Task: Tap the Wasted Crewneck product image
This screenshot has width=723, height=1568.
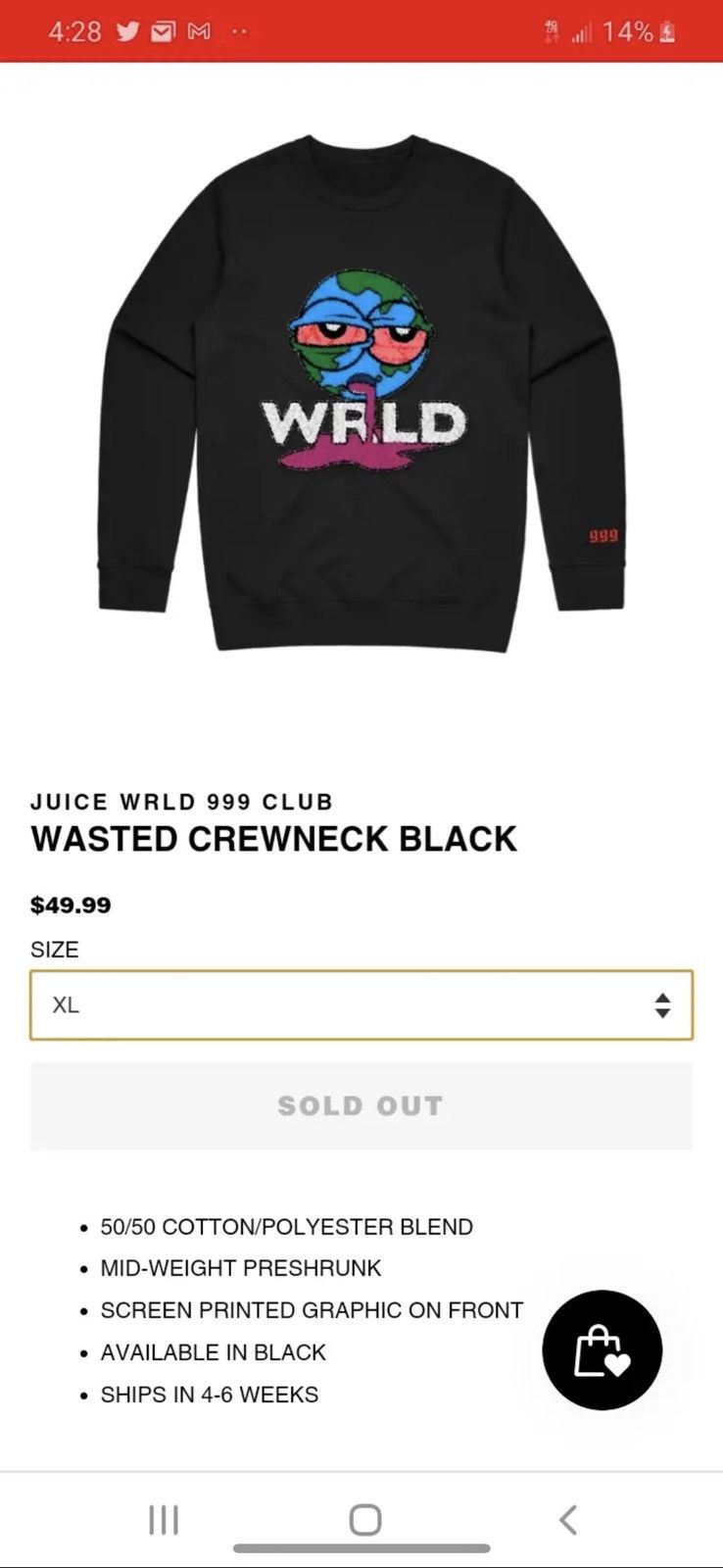Action: tap(361, 392)
